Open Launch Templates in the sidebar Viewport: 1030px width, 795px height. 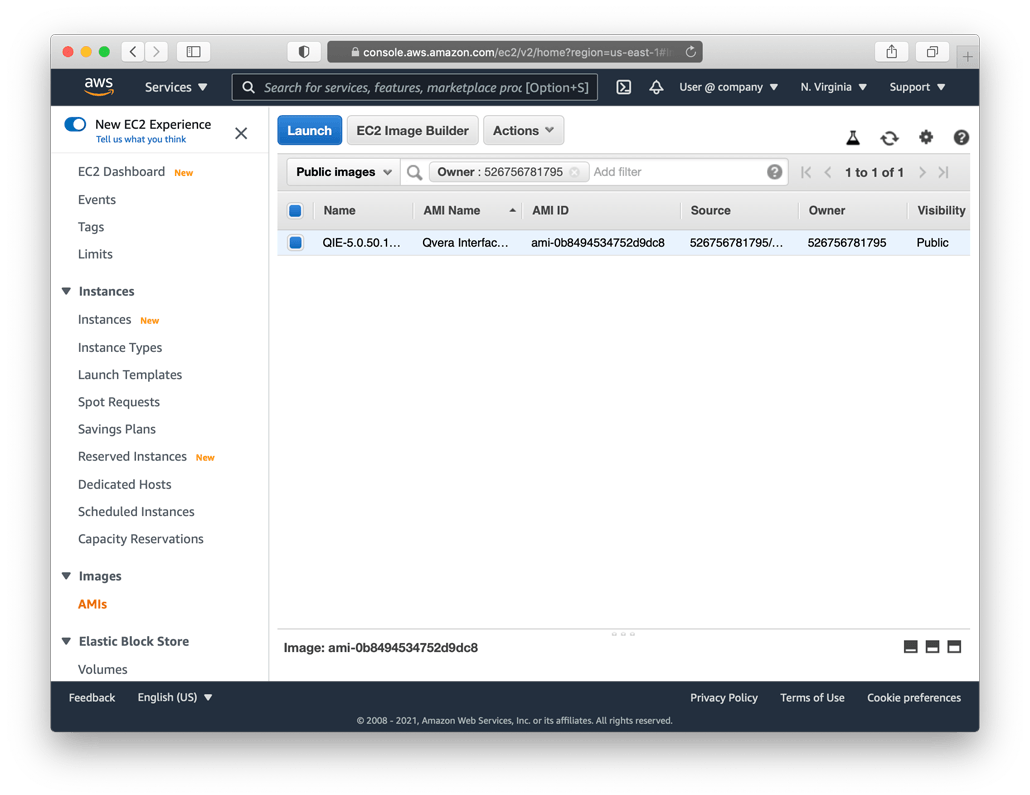(130, 375)
